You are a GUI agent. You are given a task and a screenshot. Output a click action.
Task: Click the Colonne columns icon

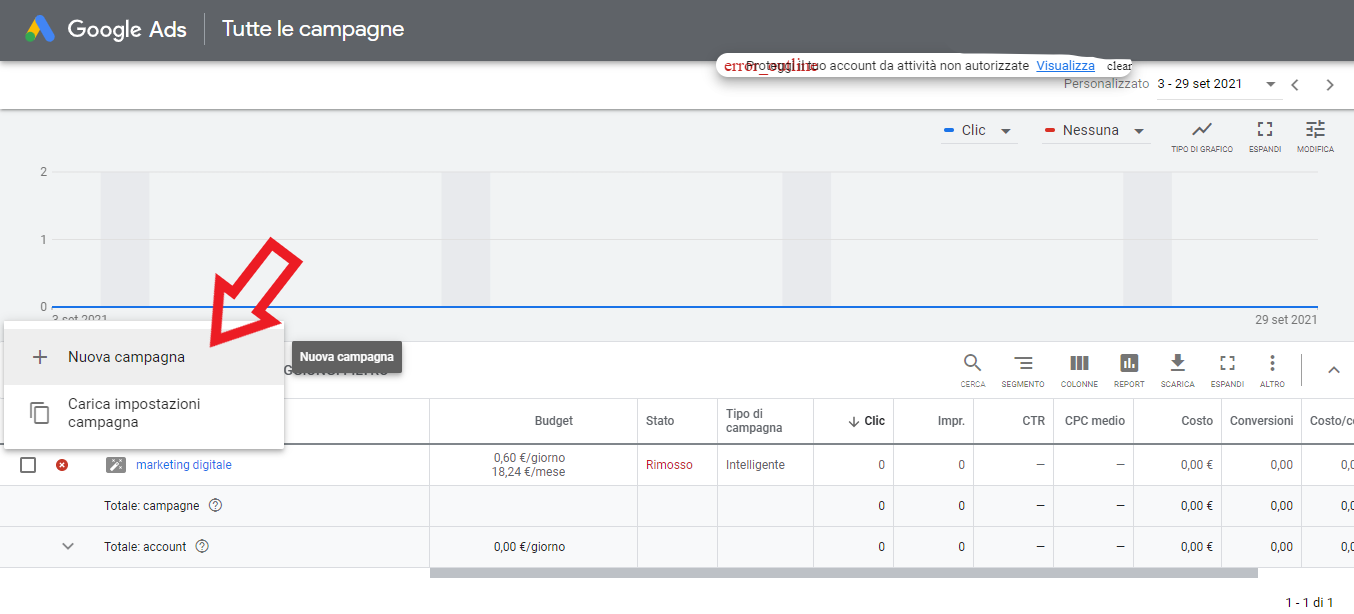coord(1079,364)
